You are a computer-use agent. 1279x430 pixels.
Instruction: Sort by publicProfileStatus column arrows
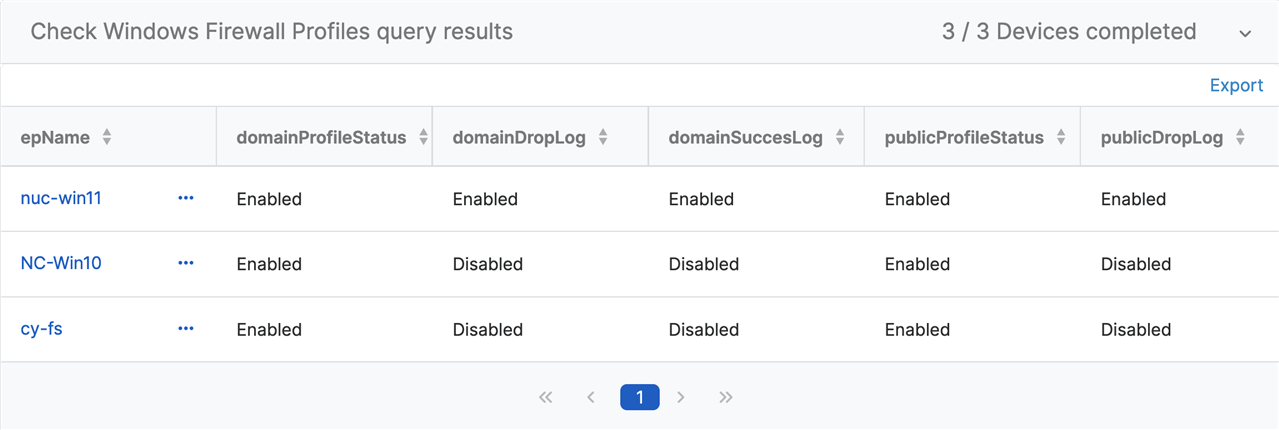(x=1061, y=138)
